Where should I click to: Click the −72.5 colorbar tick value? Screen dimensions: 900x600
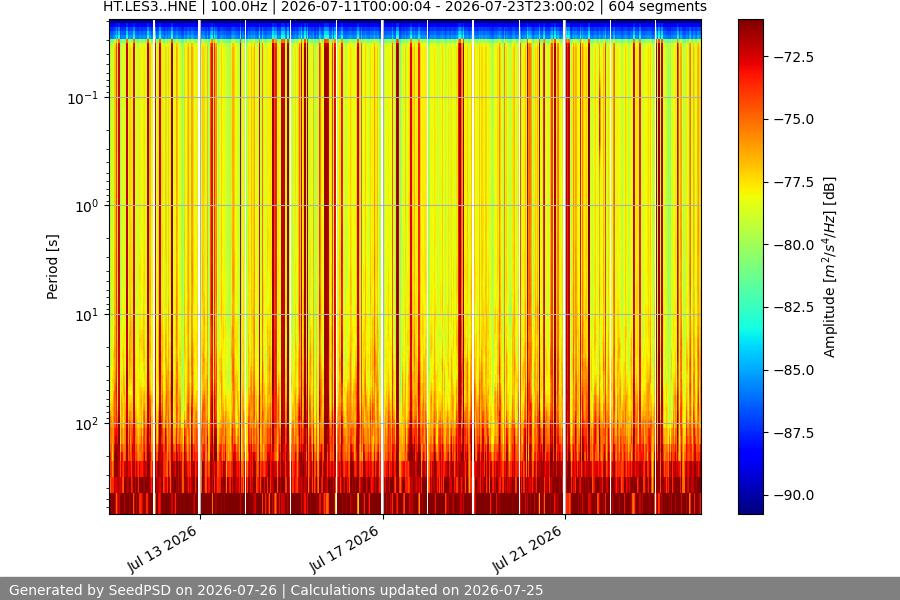[793, 57]
